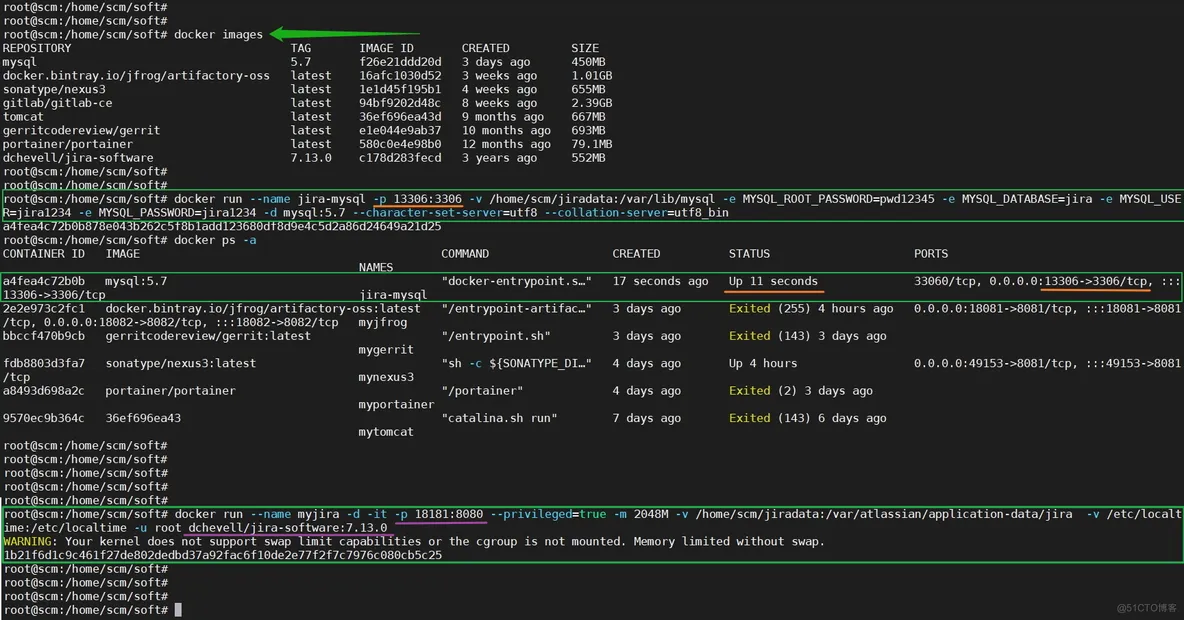The width and height of the screenshot is (1184, 620).
Task: Select the 1.01GB size value
Action: pos(592,76)
